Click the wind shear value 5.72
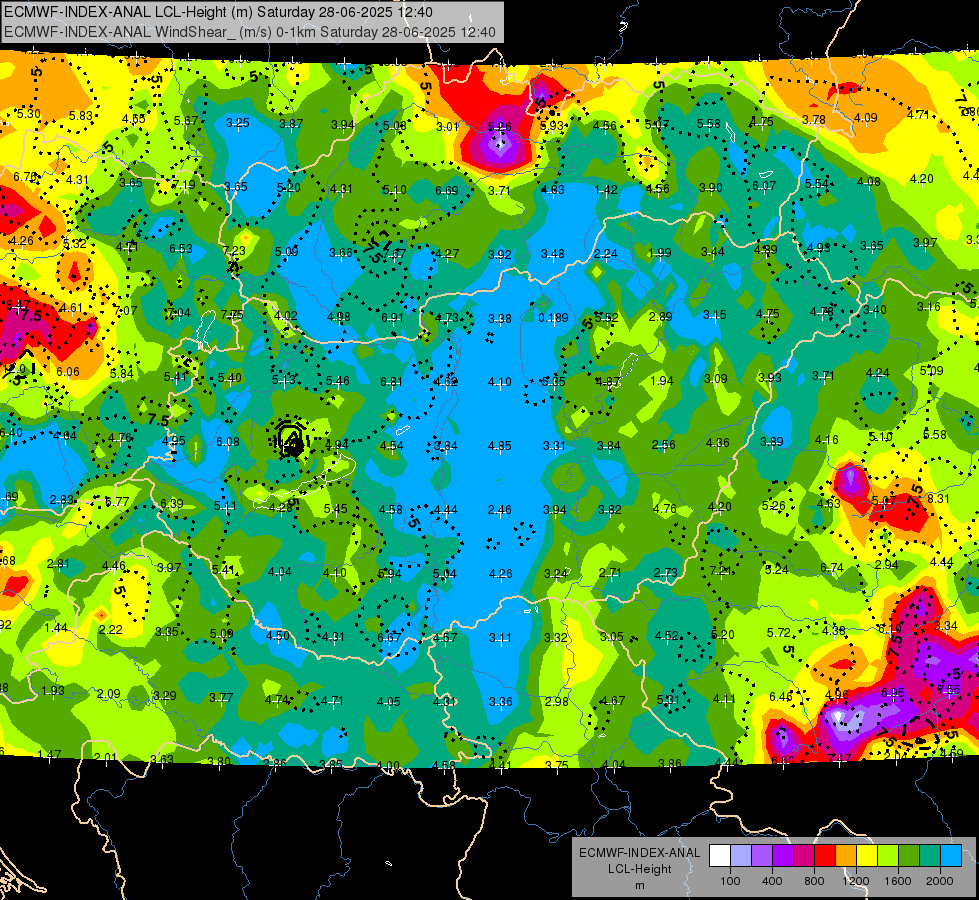The width and height of the screenshot is (979, 900). point(779,633)
